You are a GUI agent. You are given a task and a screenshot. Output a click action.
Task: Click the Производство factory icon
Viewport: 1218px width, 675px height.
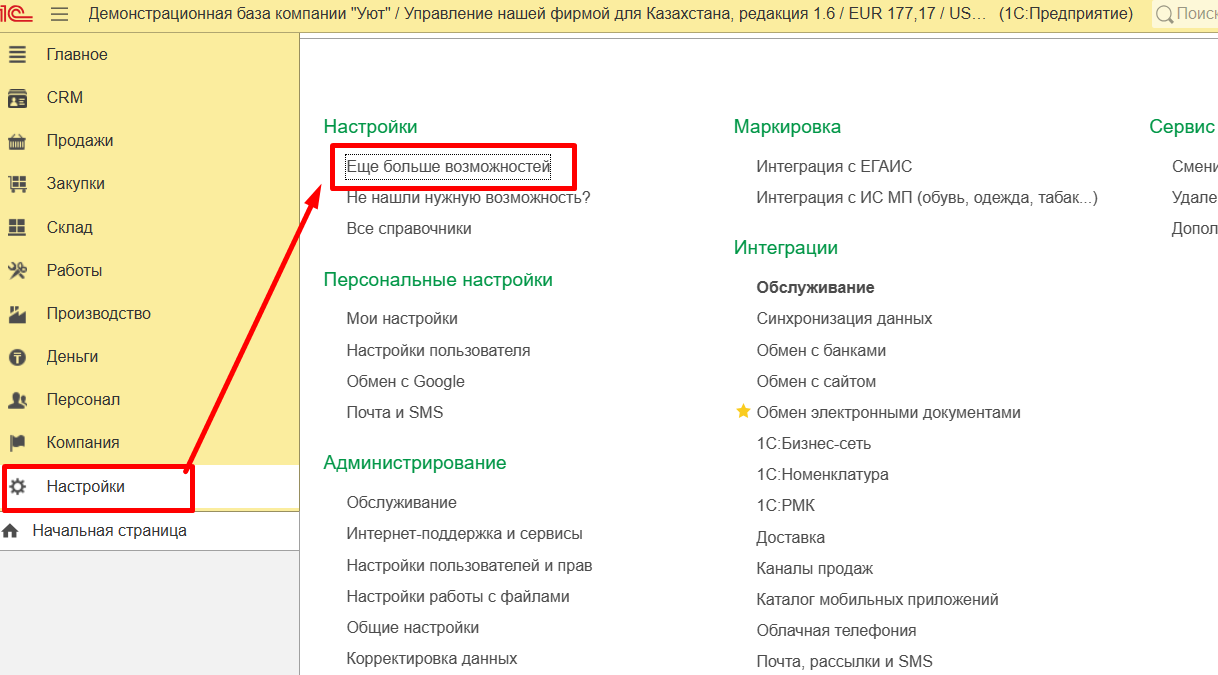click(17, 314)
